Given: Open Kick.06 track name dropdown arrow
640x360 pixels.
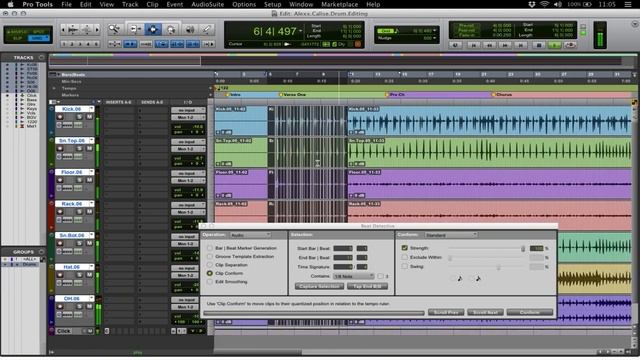Looking at the screenshot, I should coord(91,109).
